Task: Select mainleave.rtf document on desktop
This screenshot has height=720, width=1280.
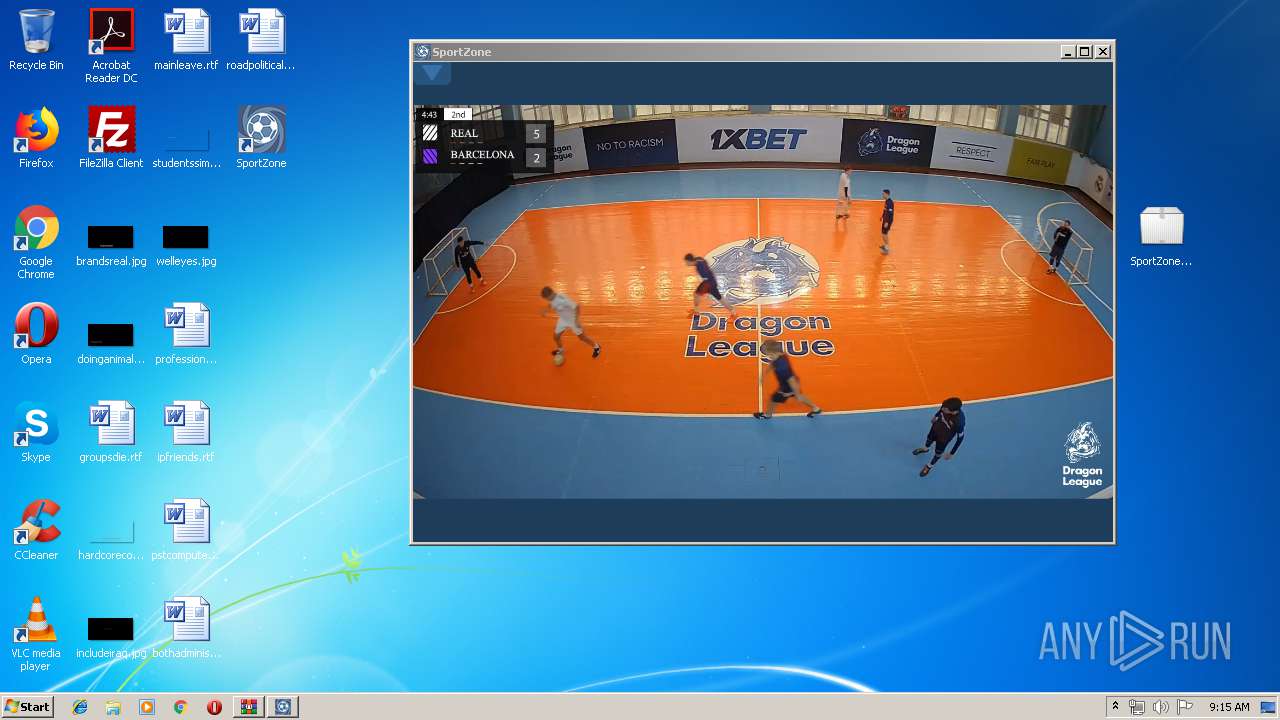Action: pos(186,40)
